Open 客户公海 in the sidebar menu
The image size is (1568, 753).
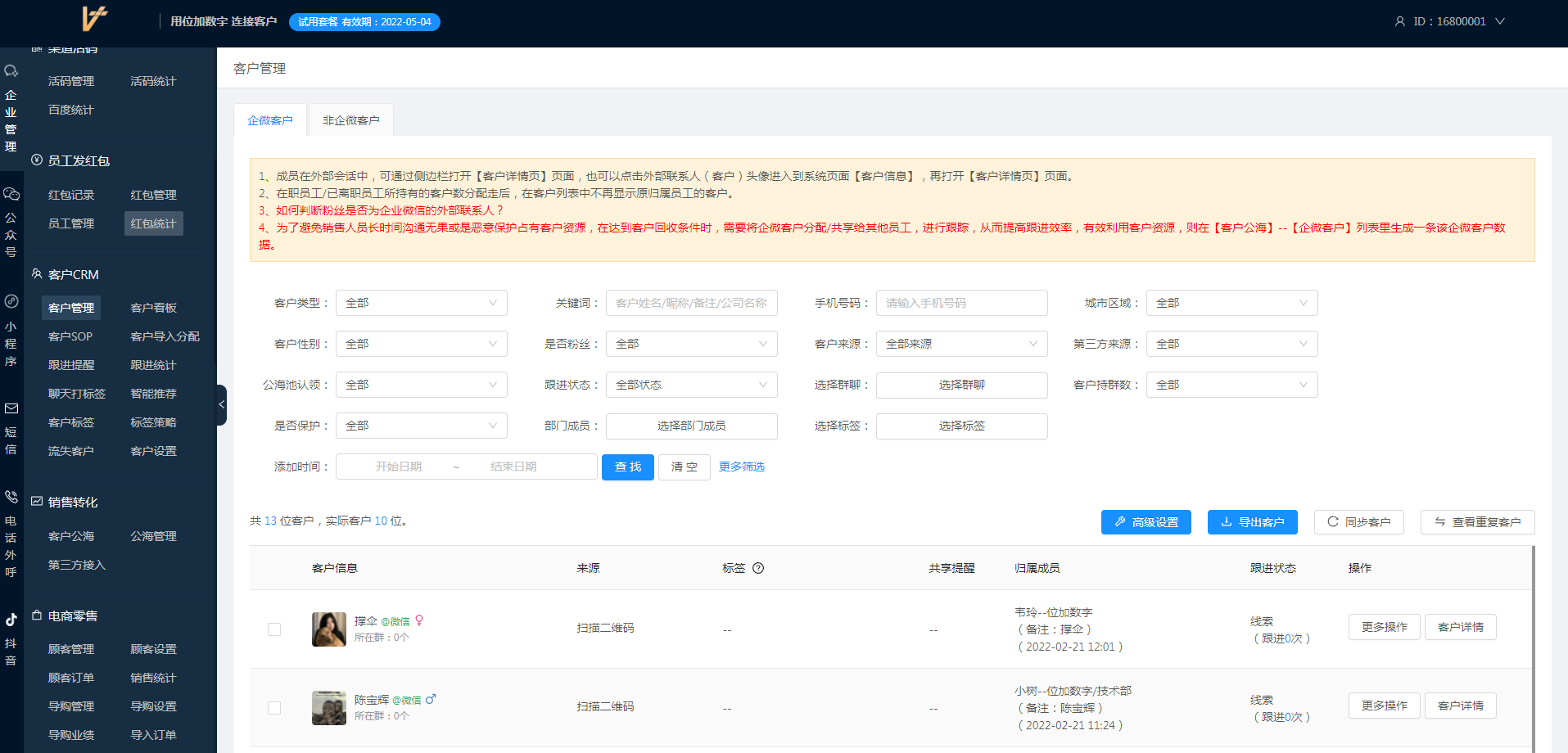click(71, 536)
